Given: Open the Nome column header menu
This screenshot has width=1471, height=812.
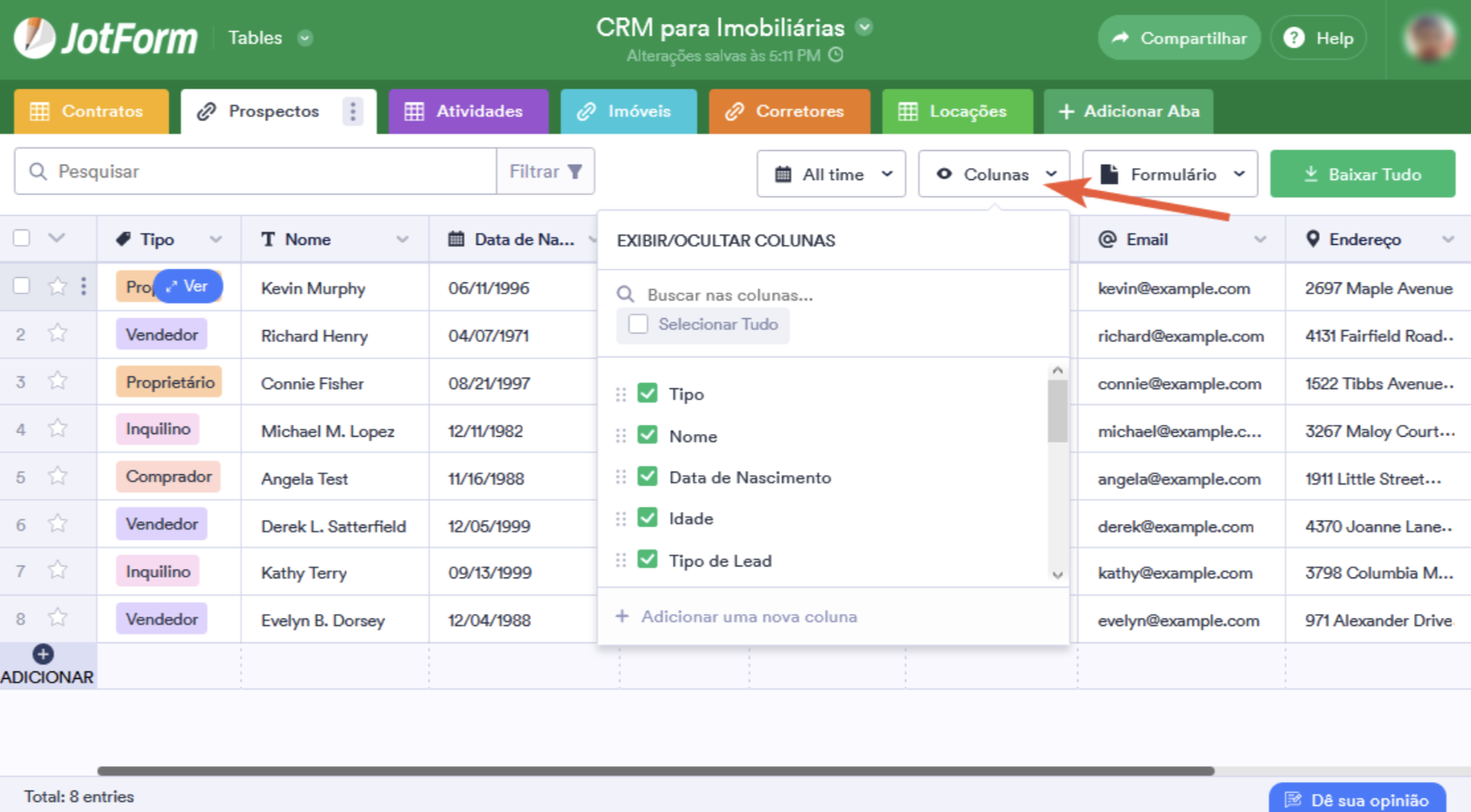Looking at the screenshot, I should click(403, 240).
